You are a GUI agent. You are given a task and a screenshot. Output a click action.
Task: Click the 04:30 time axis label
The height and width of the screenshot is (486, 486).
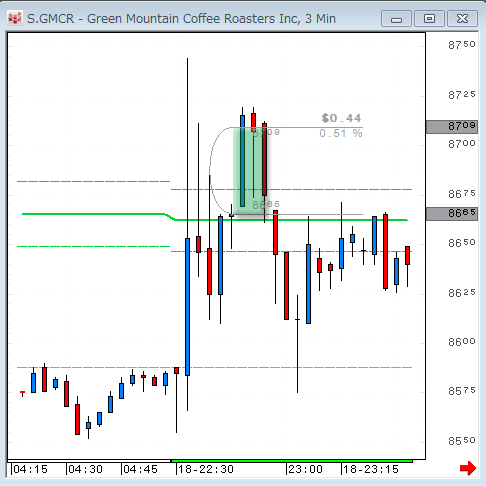click(x=85, y=469)
